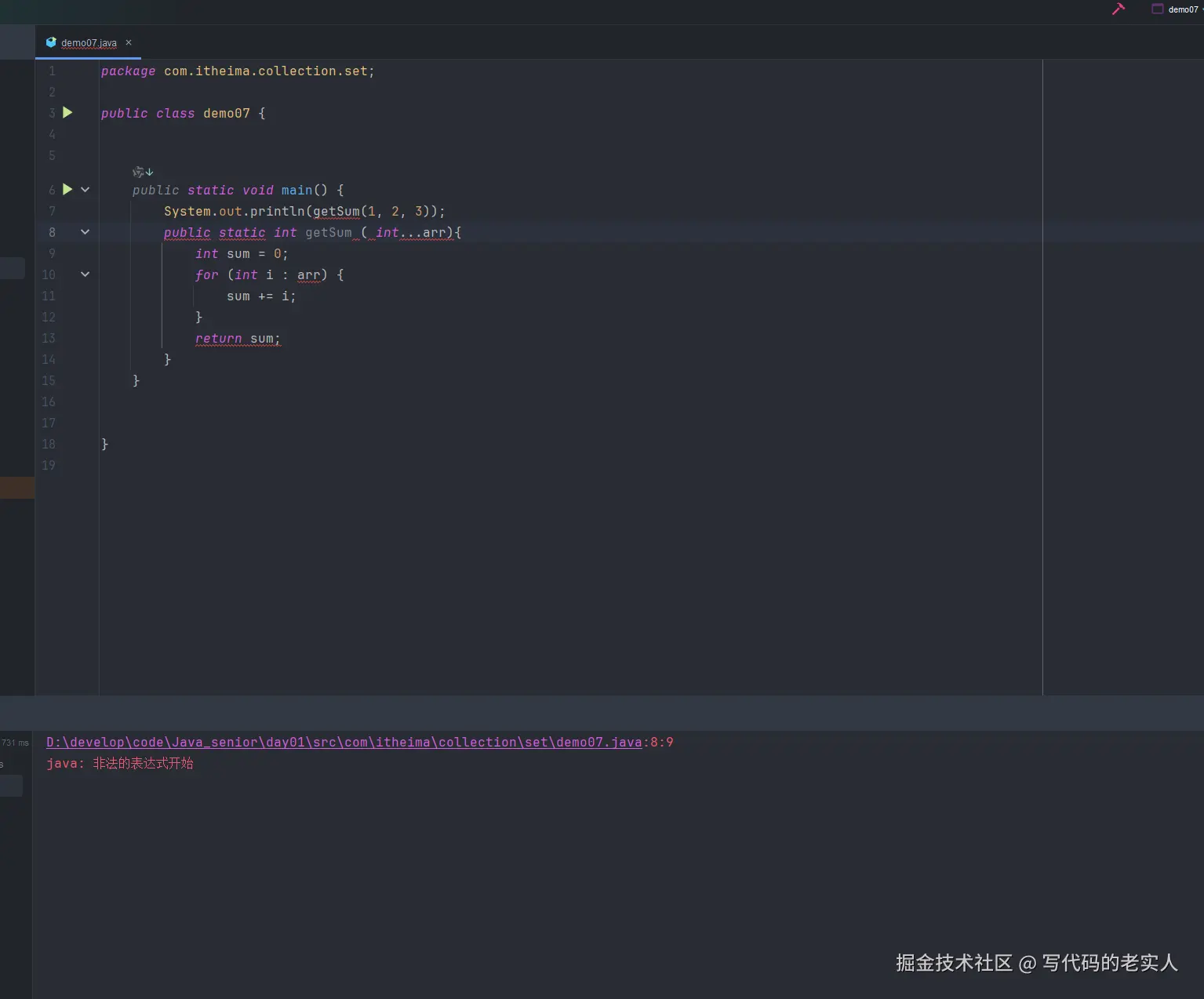Run class demo07 via gutter arrow

point(67,113)
